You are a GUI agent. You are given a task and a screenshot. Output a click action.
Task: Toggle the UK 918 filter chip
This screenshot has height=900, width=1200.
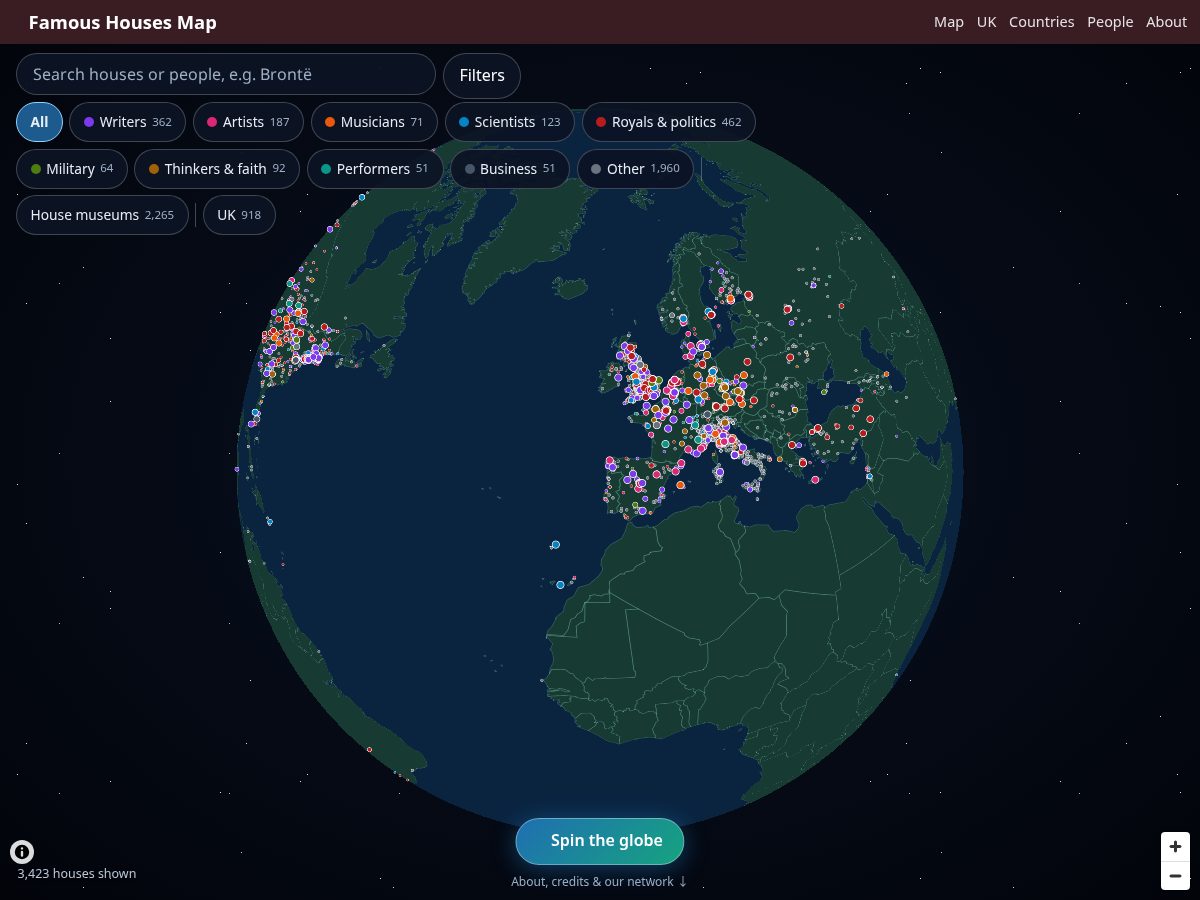(x=239, y=215)
